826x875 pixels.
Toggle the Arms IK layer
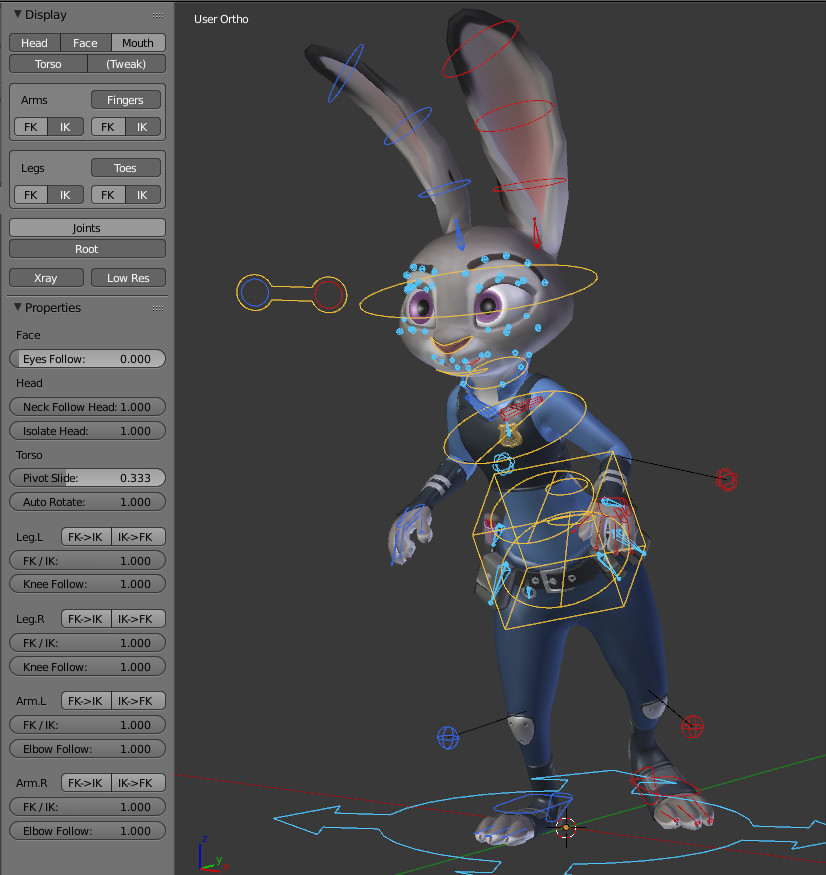66,127
